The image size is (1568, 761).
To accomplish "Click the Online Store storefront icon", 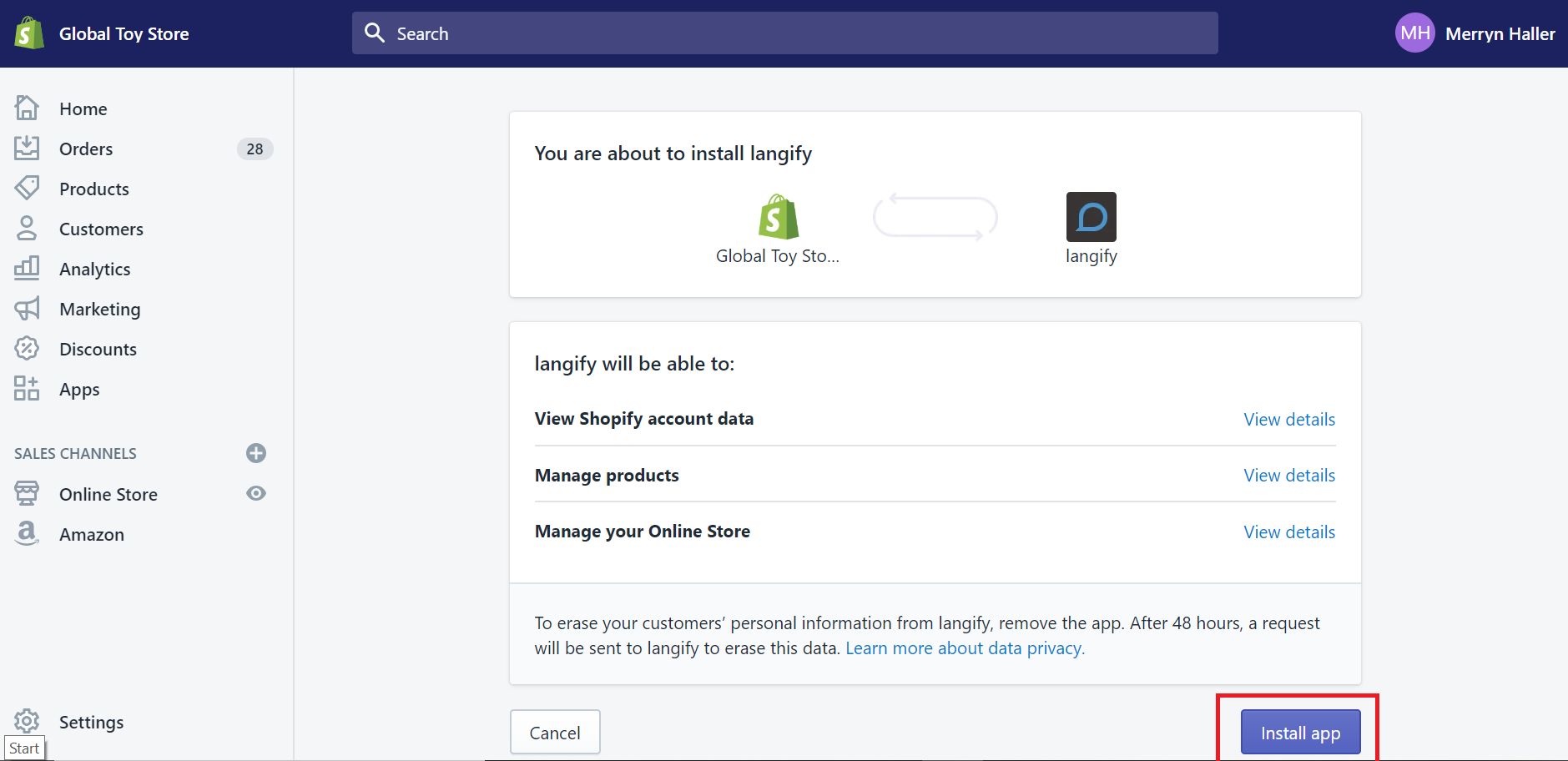I will (x=27, y=493).
